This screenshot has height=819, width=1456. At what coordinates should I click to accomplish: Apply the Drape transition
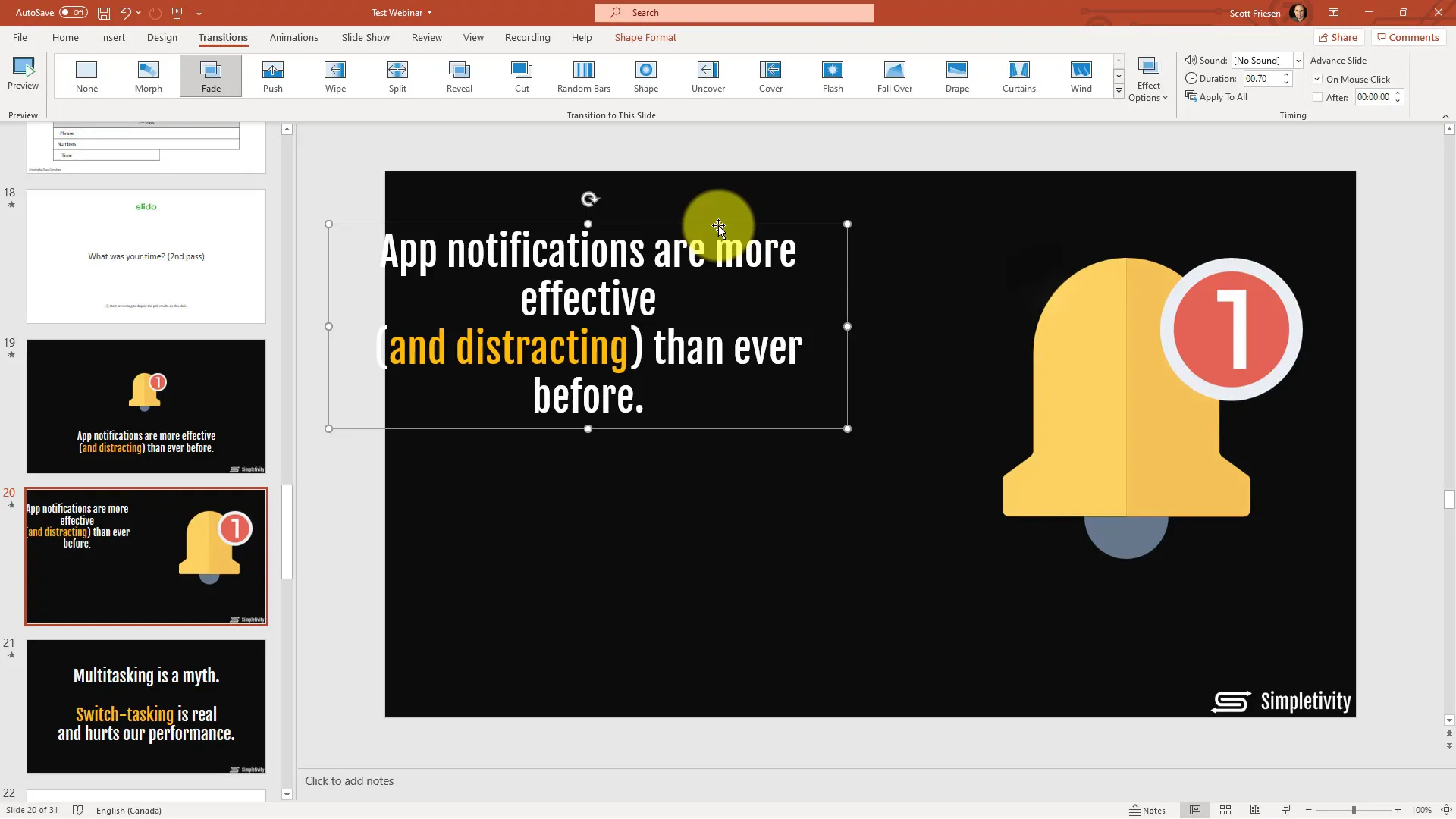pos(957,76)
